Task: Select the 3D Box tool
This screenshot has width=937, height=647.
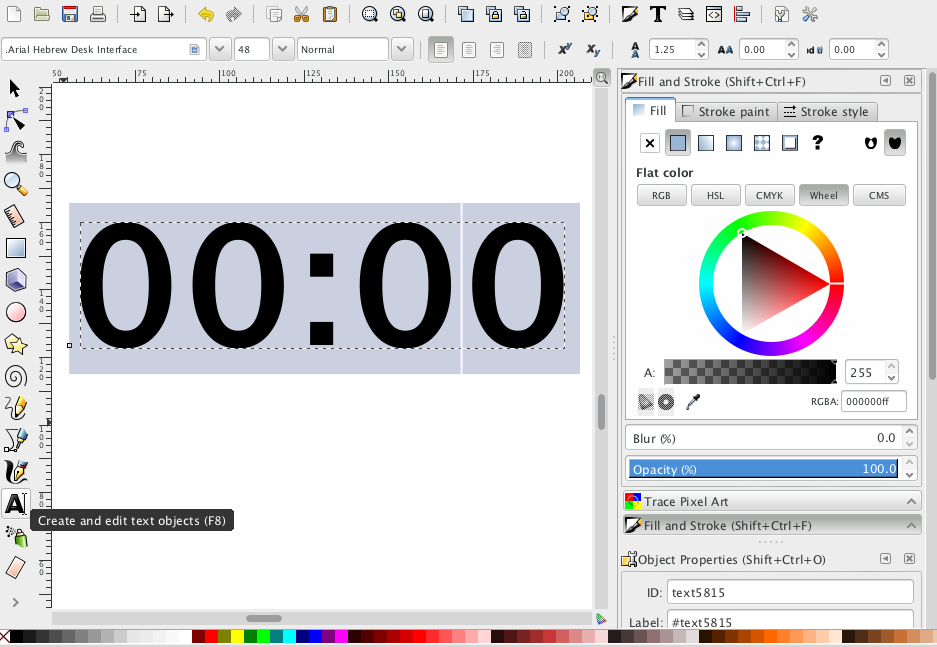Action: 16,280
